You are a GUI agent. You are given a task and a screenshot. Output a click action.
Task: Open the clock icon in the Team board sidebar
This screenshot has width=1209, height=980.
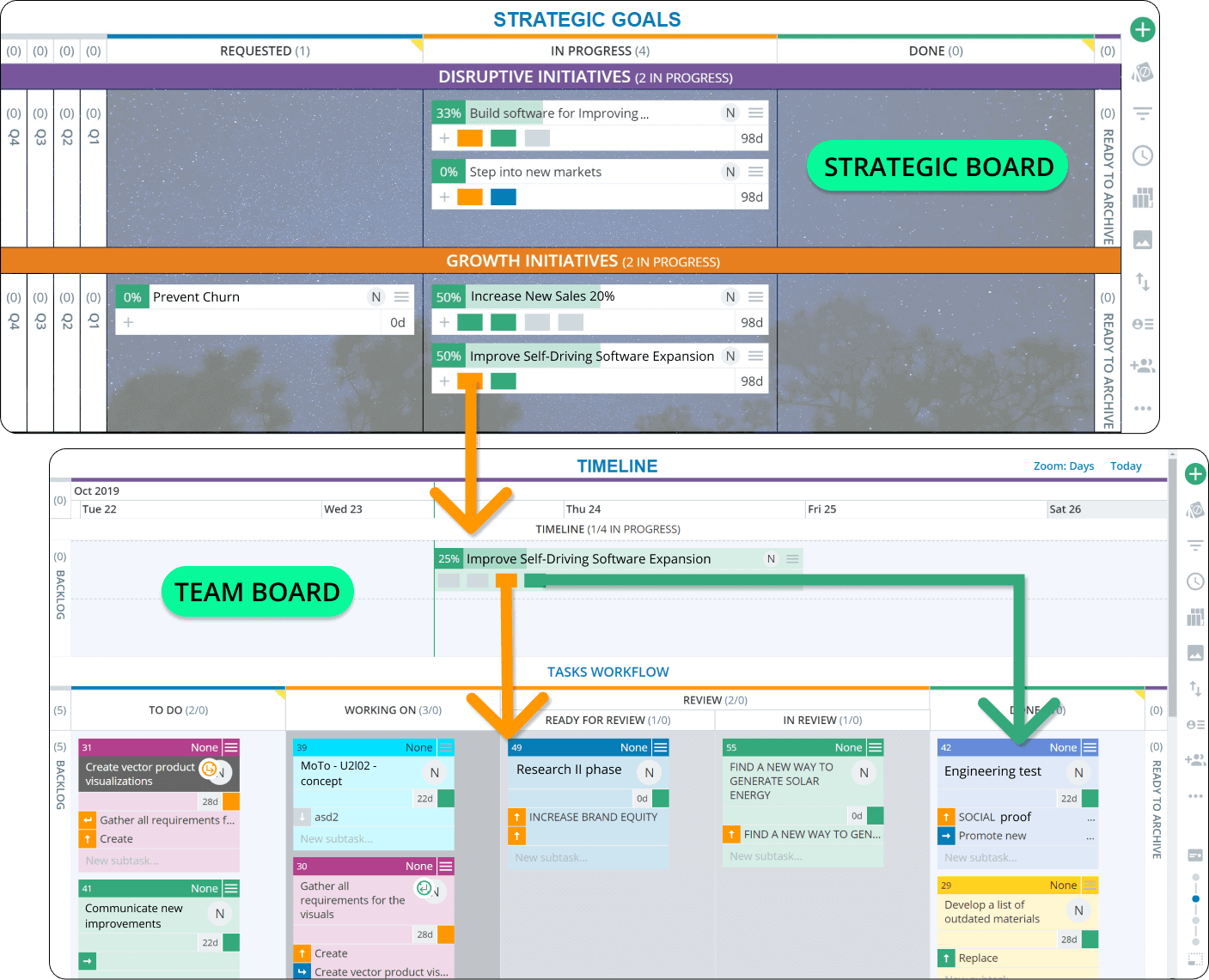(x=1195, y=581)
